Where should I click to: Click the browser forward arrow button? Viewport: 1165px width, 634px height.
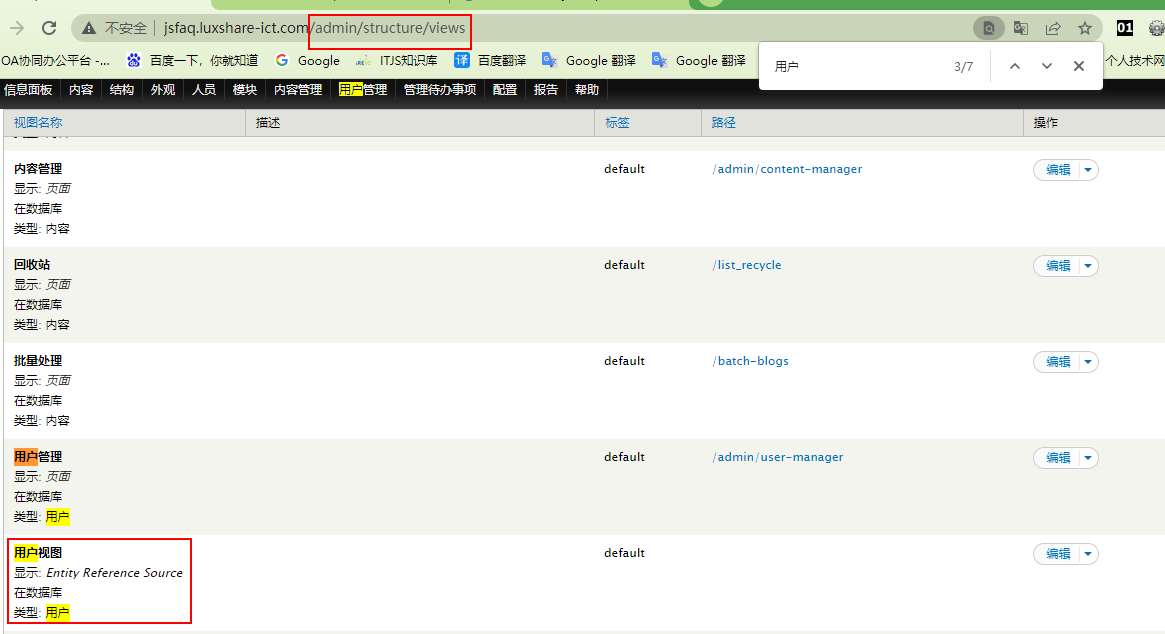click(x=17, y=28)
